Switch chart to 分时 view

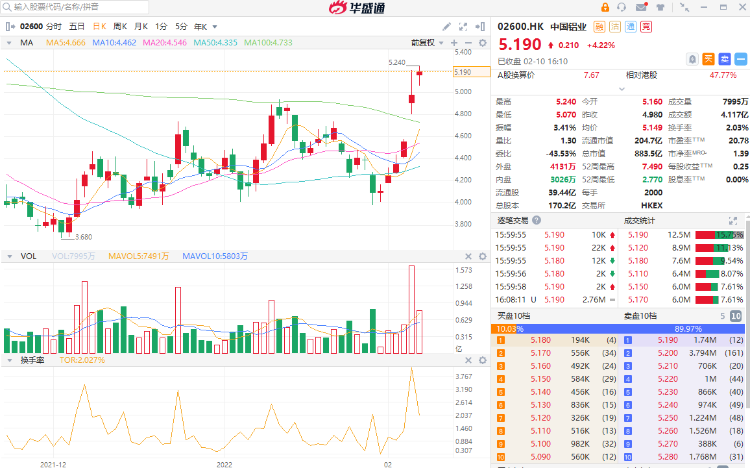pyautogui.click(x=54, y=26)
